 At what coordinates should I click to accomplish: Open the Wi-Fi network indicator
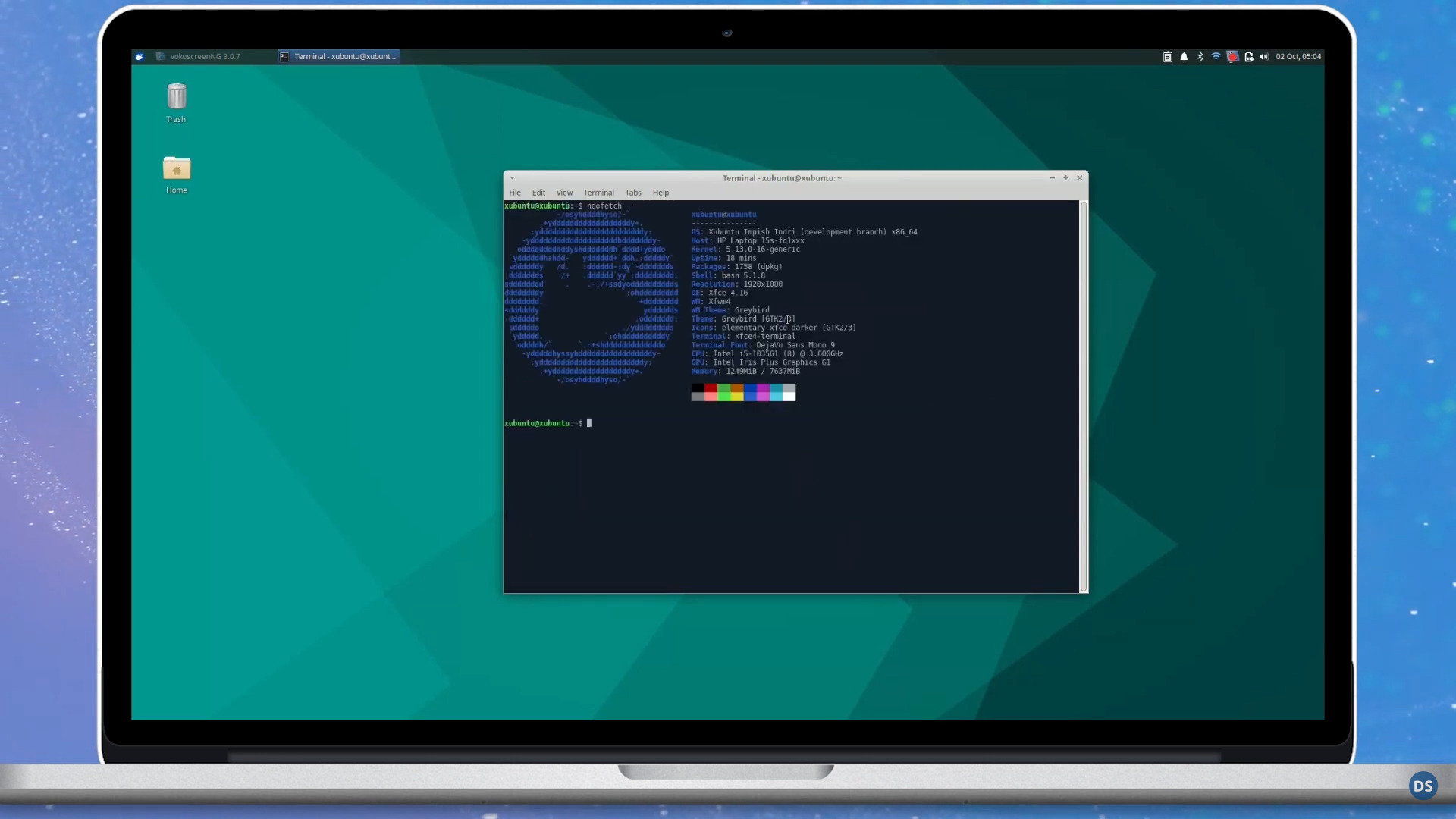click(x=1216, y=57)
